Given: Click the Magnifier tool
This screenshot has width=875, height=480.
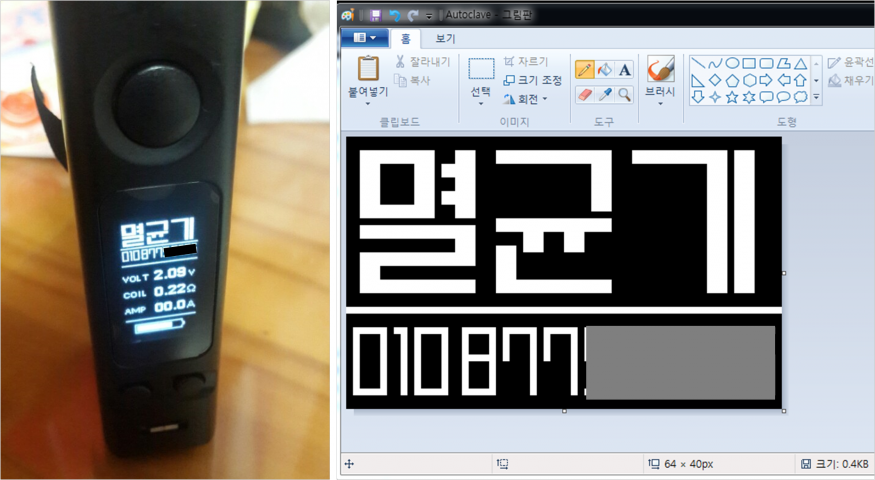Looking at the screenshot, I should [x=624, y=94].
